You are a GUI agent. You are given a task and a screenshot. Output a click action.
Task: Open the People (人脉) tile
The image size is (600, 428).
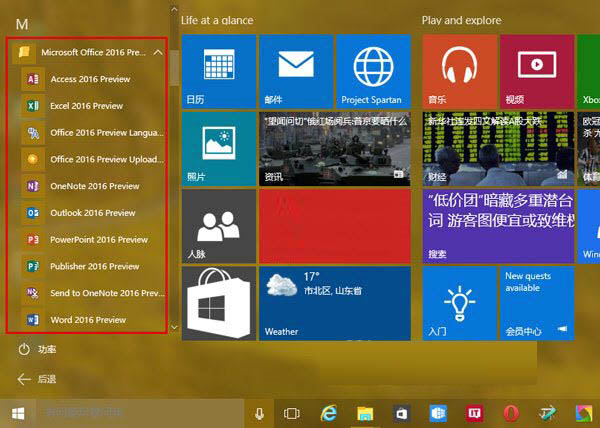[219, 226]
